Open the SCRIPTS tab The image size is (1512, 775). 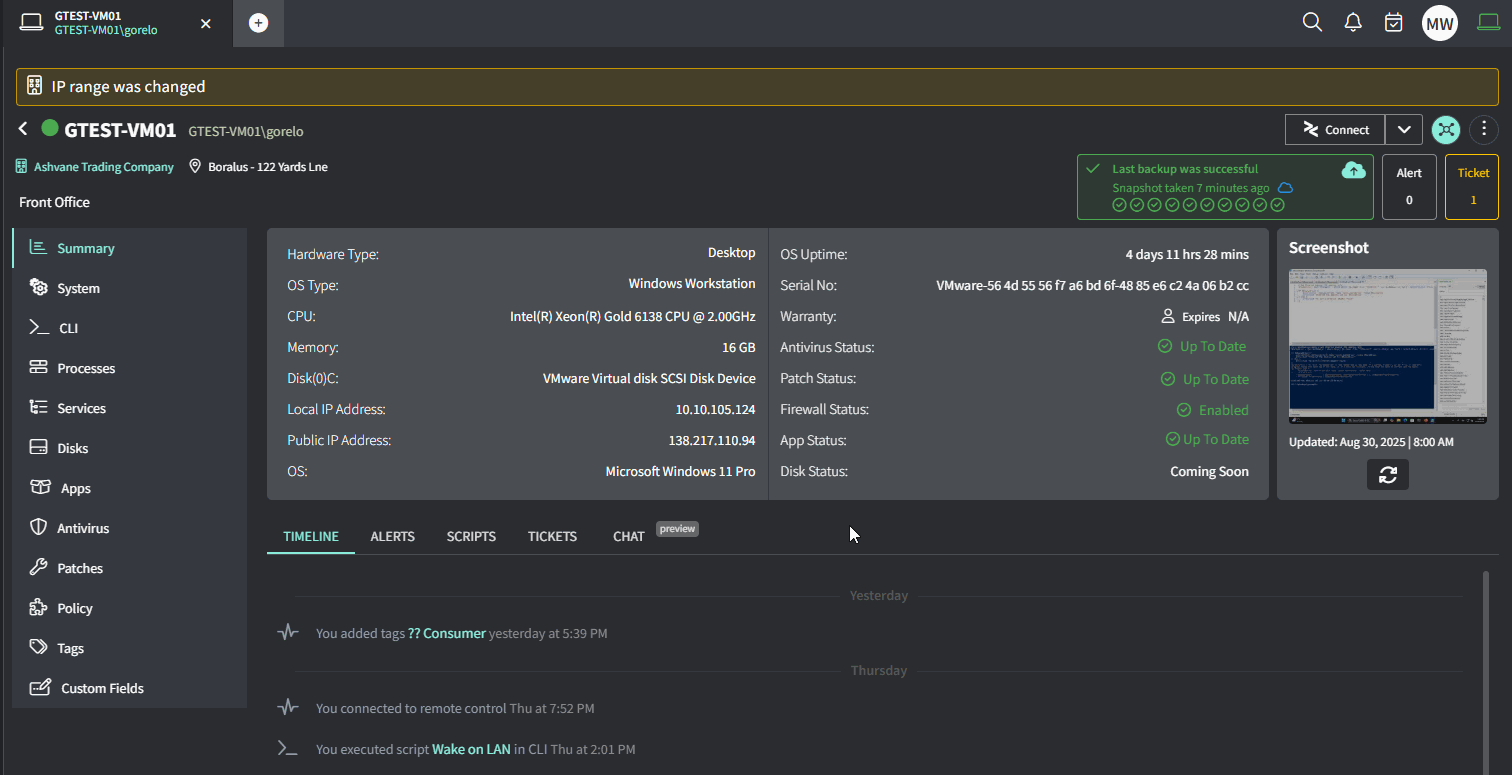click(x=471, y=537)
